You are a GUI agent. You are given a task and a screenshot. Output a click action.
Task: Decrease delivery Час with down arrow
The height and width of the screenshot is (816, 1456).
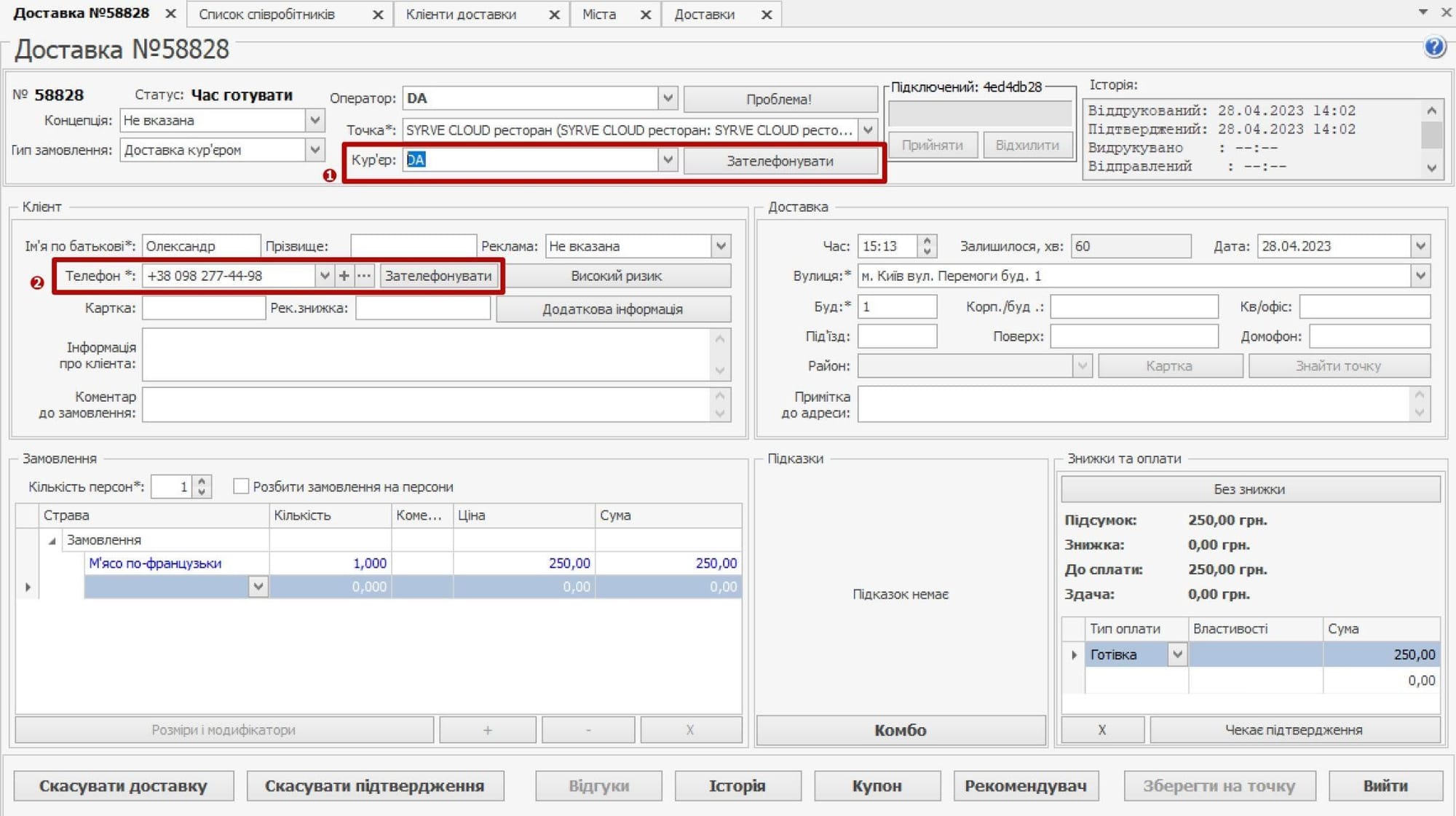click(x=927, y=252)
